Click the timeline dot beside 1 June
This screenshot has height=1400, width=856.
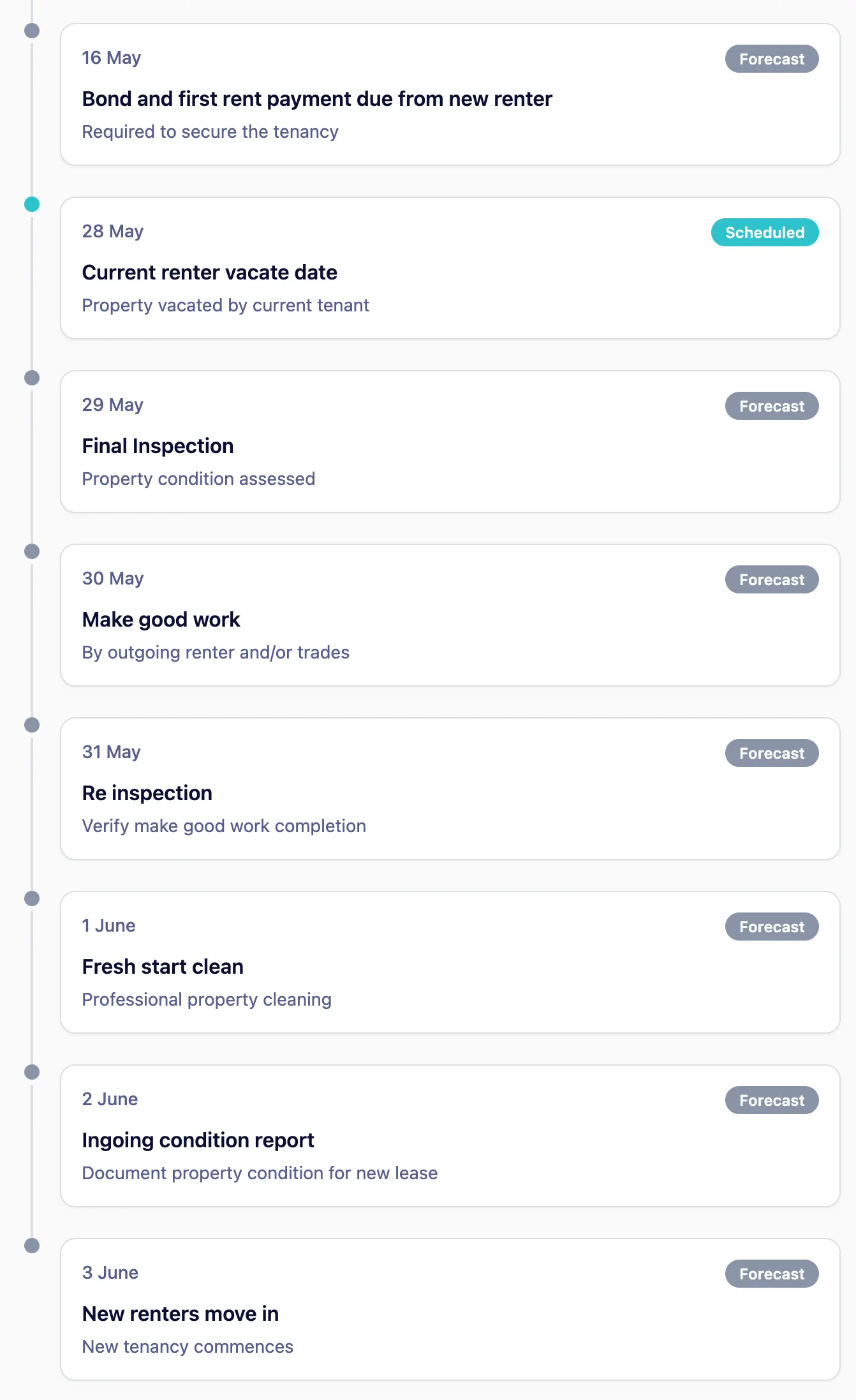(x=32, y=898)
